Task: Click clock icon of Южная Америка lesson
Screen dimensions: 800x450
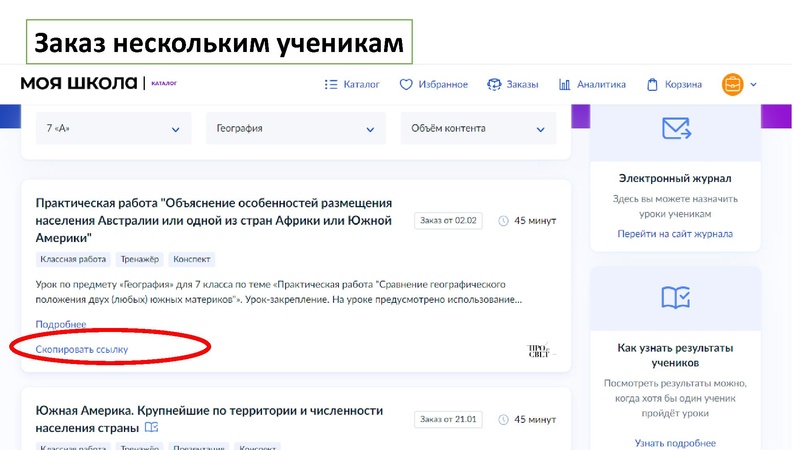Action: [503, 419]
